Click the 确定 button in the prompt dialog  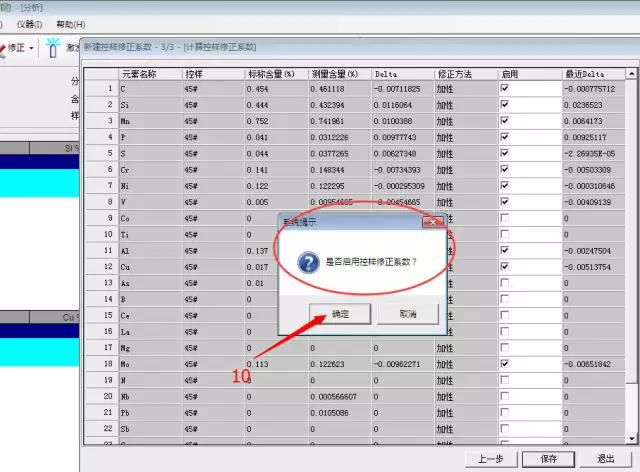pos(339,314)
